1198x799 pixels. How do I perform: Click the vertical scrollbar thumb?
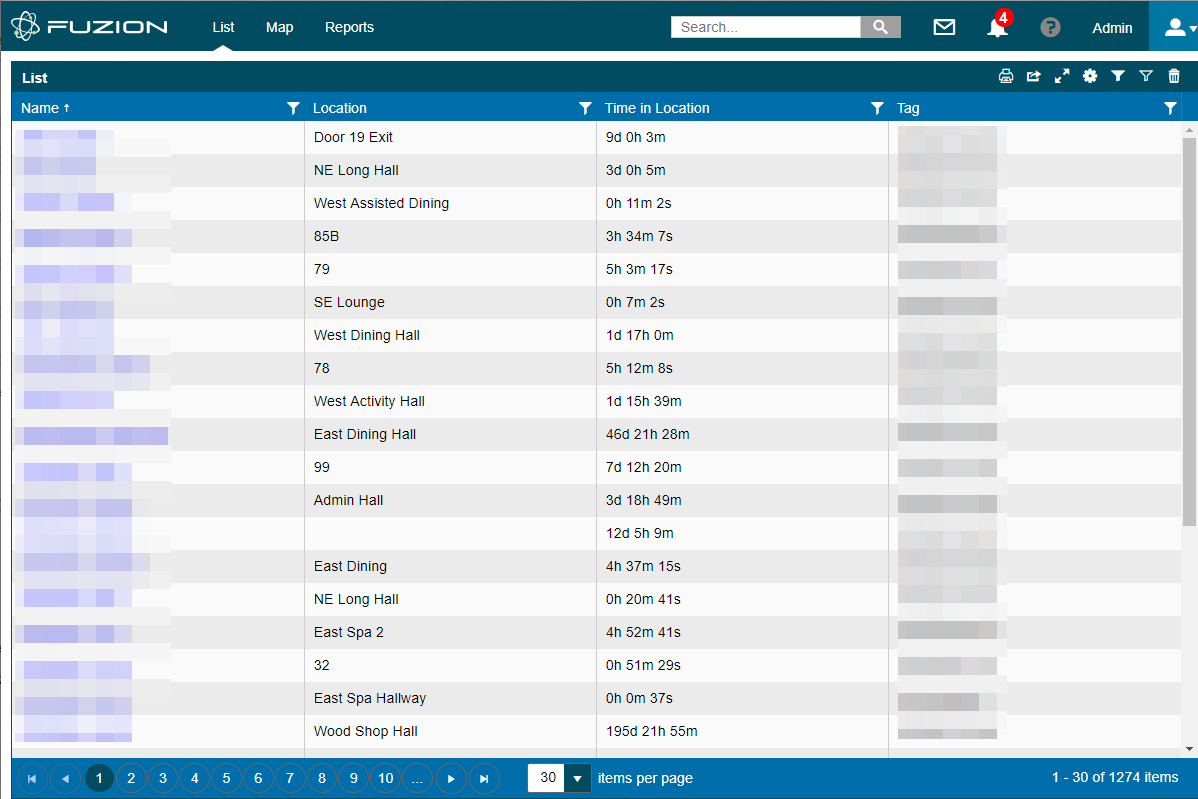[x=1189, y=330]
